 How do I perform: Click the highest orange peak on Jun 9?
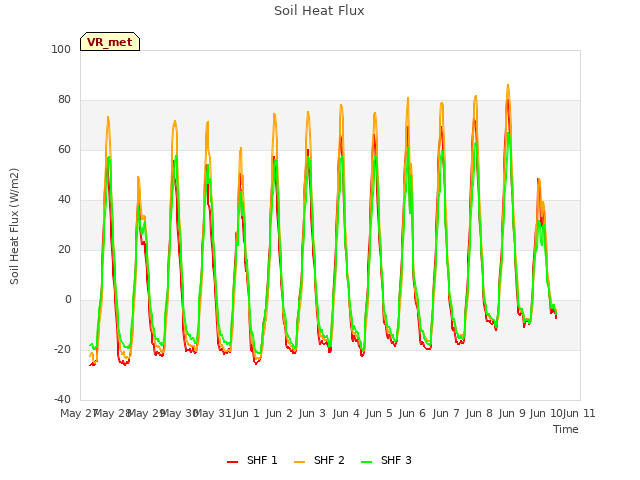click(508, 85)
